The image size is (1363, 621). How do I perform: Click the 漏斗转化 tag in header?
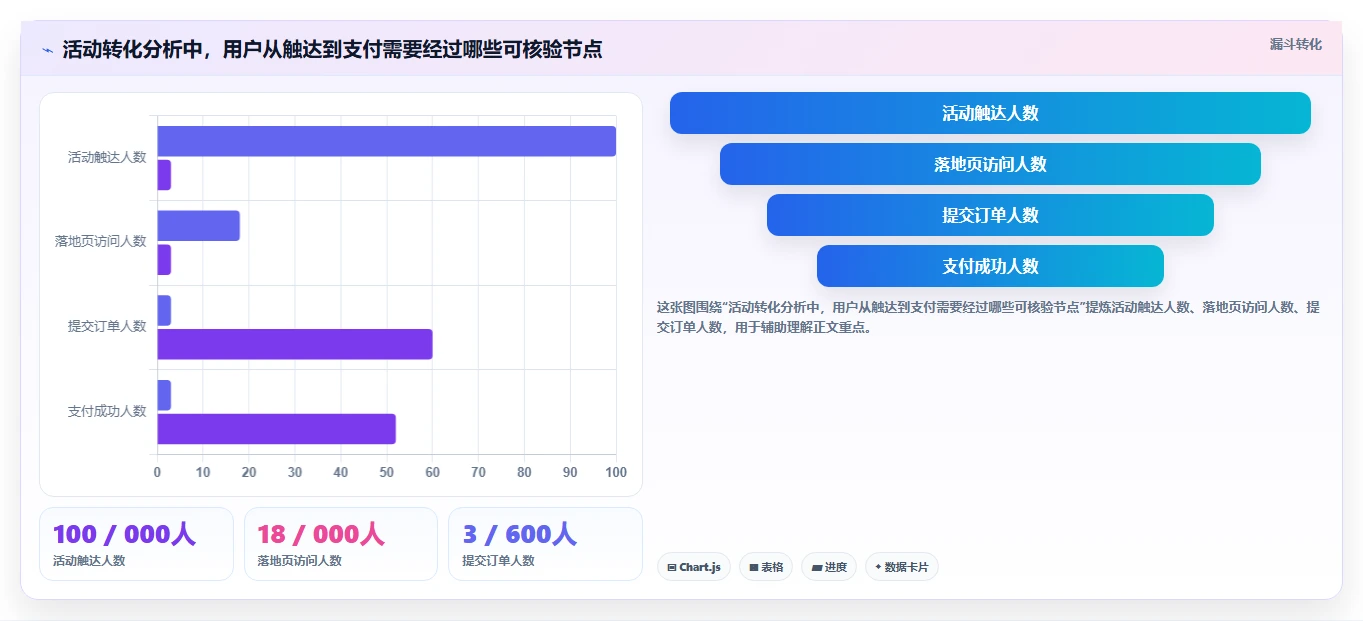click(1295, 44)
